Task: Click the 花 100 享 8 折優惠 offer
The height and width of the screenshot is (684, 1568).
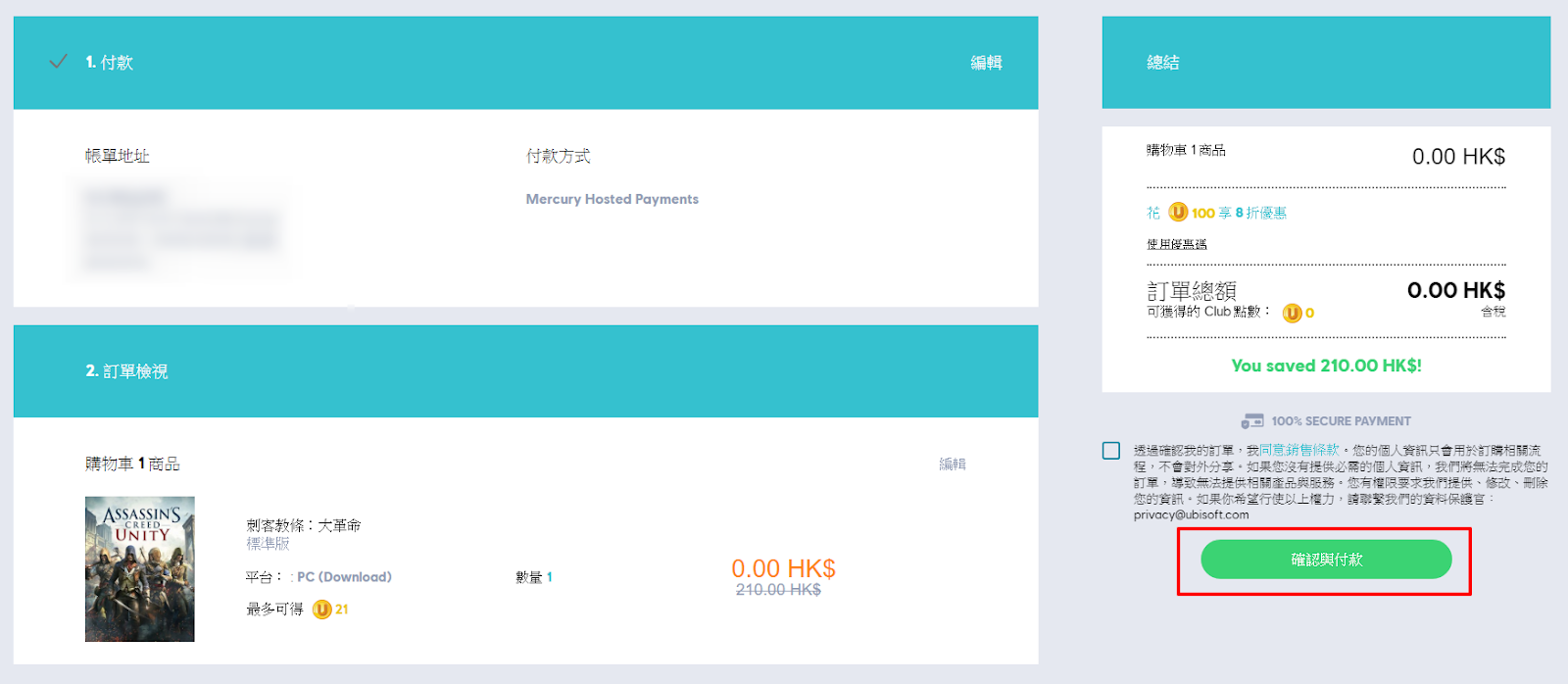Action: [1216, 213]
